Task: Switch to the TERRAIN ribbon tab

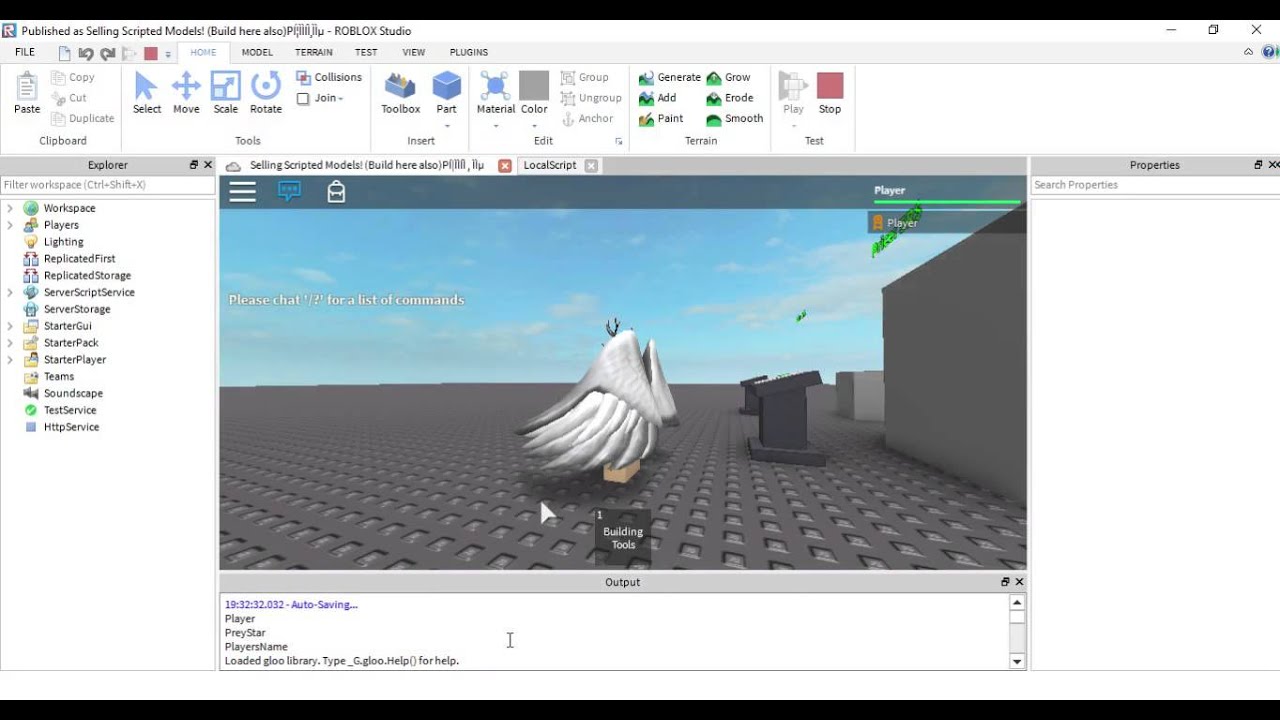Action: (314, 52)
